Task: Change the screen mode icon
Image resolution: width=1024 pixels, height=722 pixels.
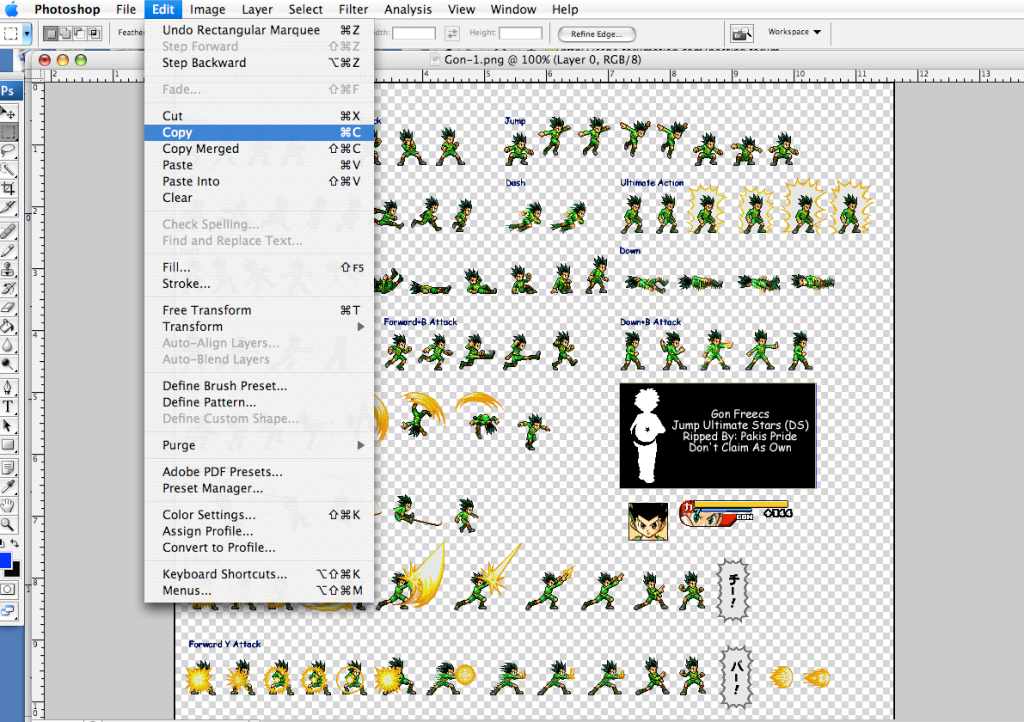Action: [8, 611]
